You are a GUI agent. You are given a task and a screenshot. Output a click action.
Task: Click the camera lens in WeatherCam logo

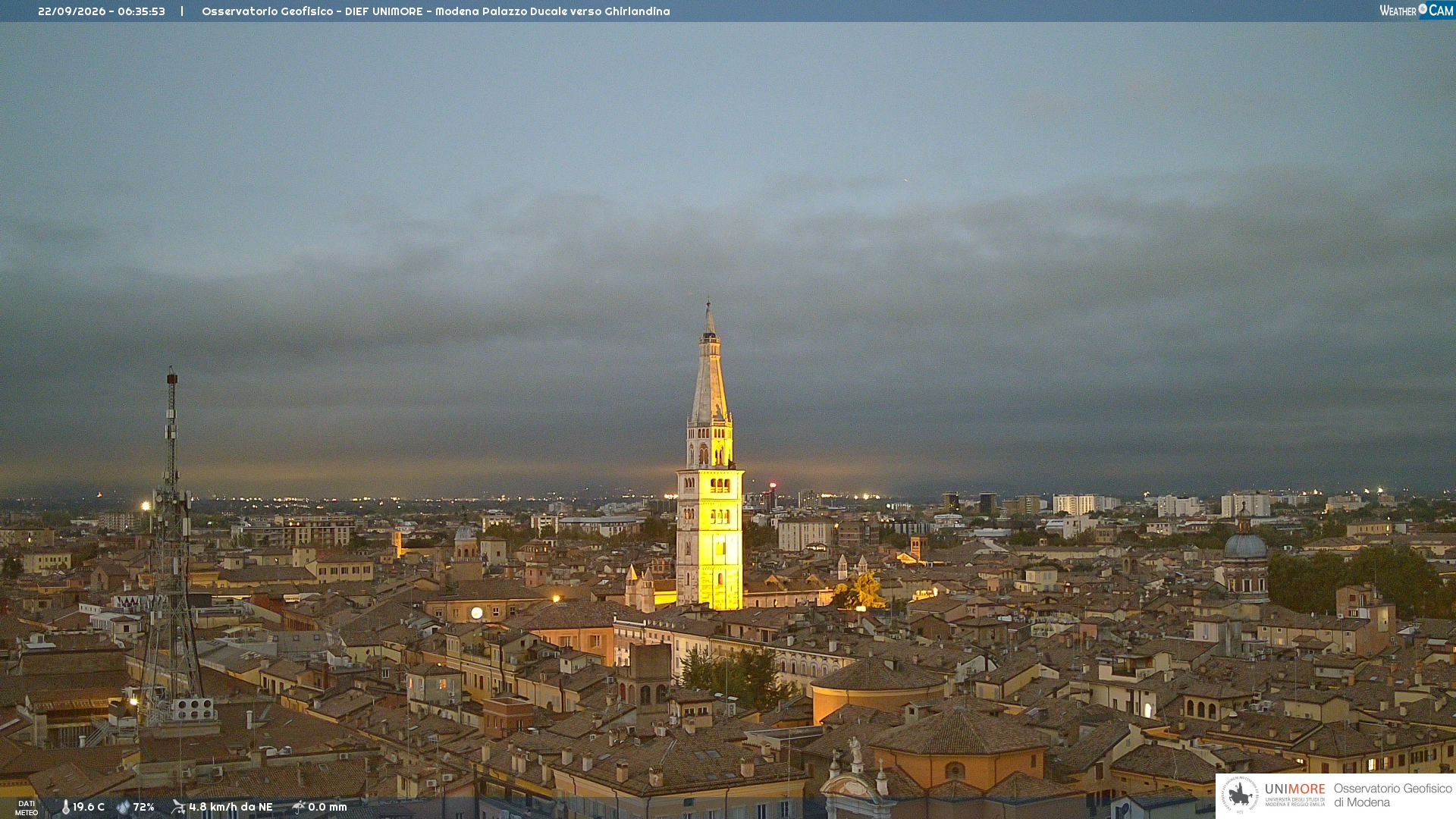tap(1423, 9)
